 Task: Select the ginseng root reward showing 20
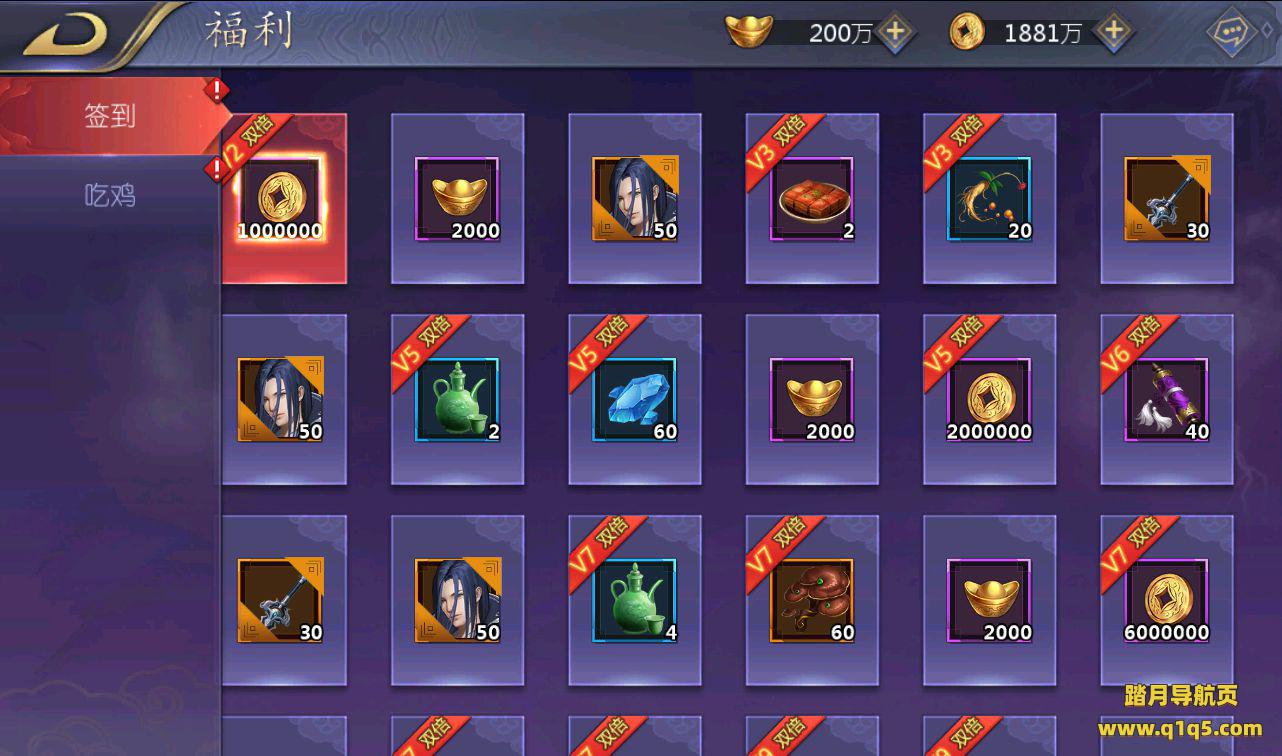pos(989,198)
